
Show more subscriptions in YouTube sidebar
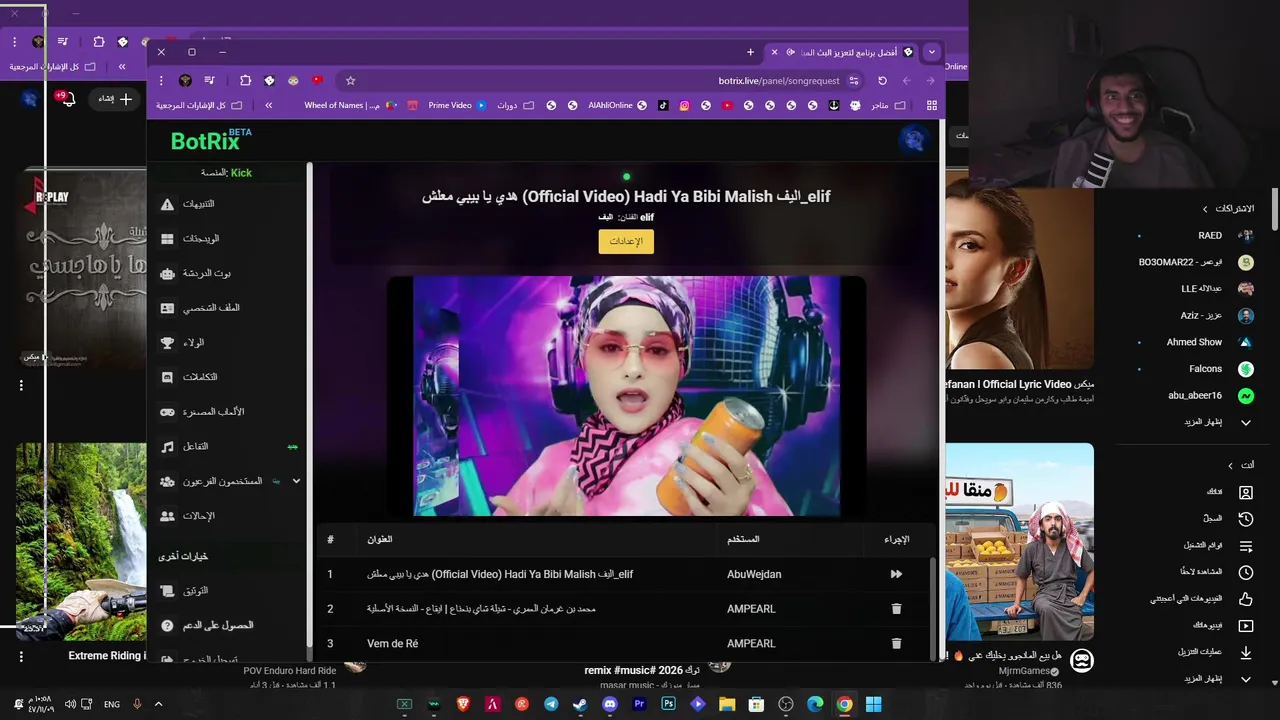coord(1216,422)
